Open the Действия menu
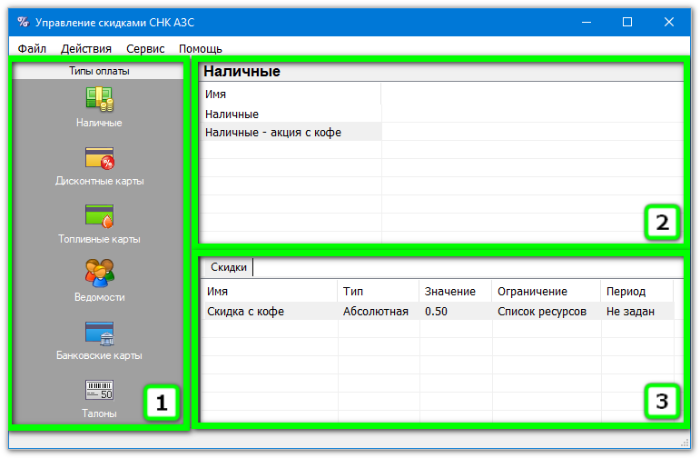 coord(86,48)
